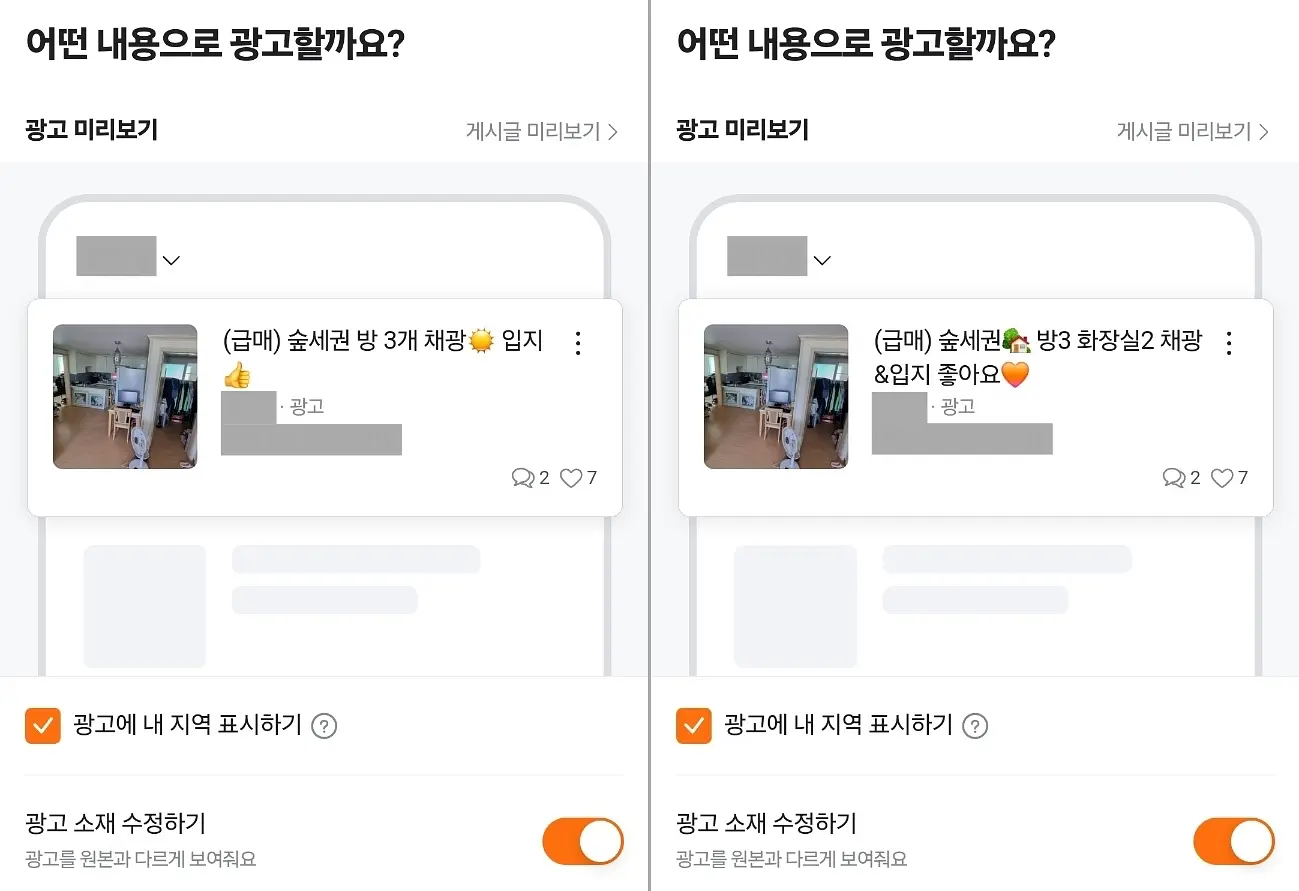The image size is (1299, 891).
Task: Expand the region dropdown chevron in the left phone preview
Action: tap(171, 260)
